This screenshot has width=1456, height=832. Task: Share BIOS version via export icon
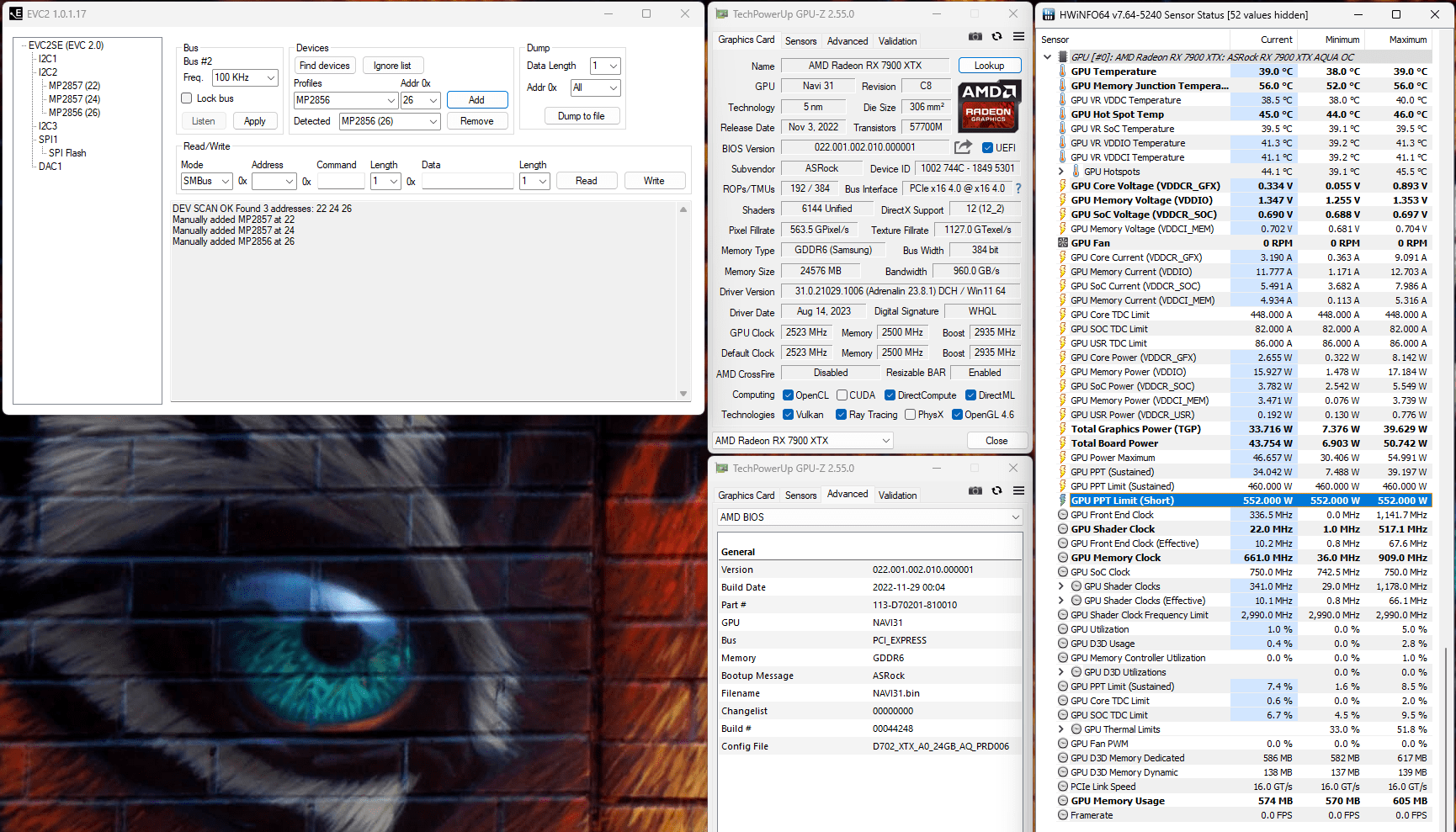coord(963,147)
